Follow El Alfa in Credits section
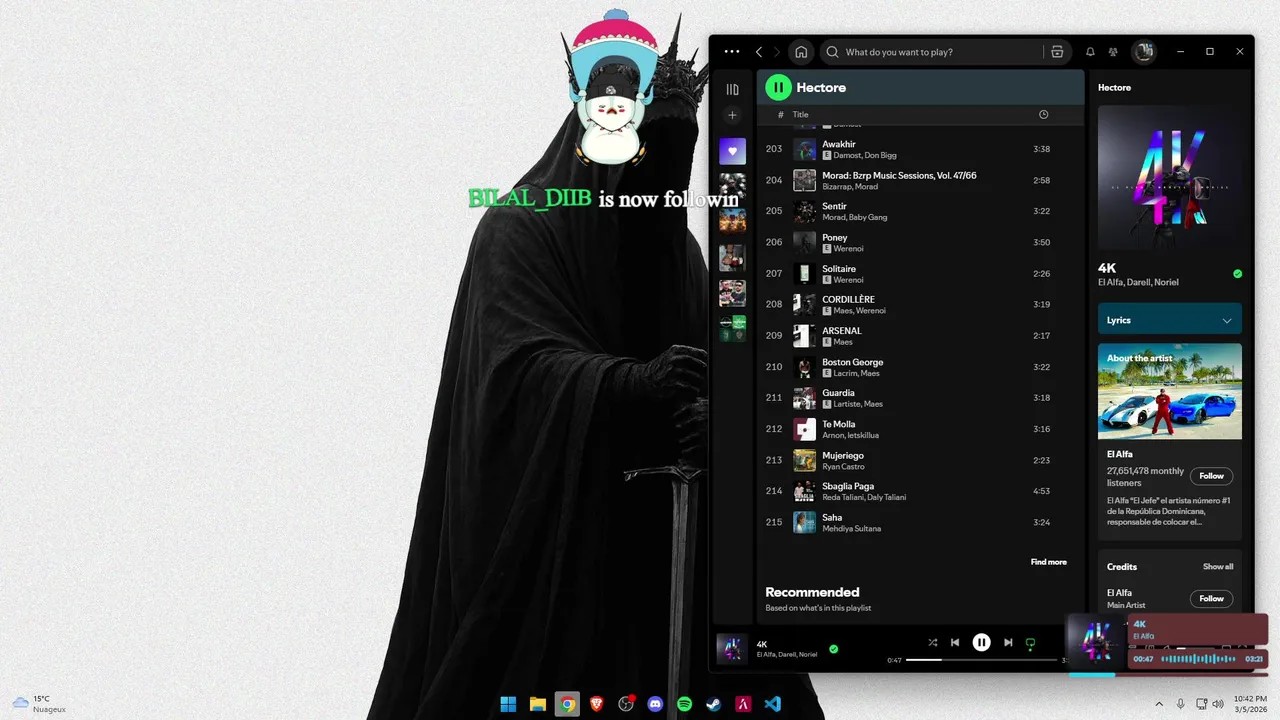 point(1211,598)
